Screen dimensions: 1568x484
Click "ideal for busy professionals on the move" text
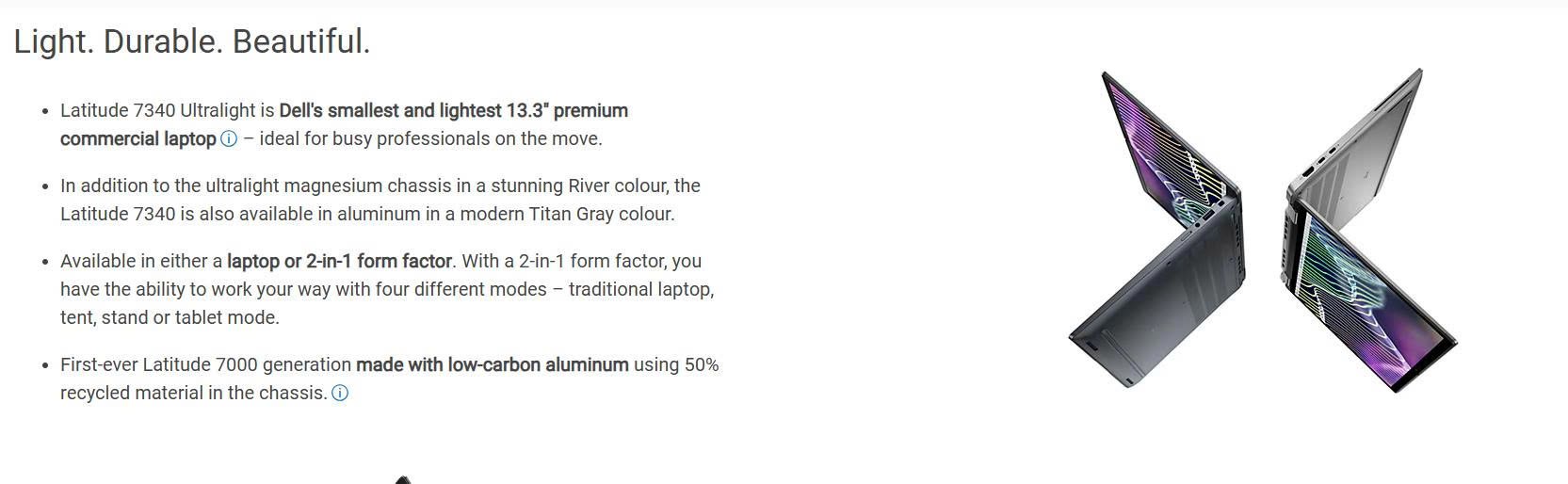(430, 139)
